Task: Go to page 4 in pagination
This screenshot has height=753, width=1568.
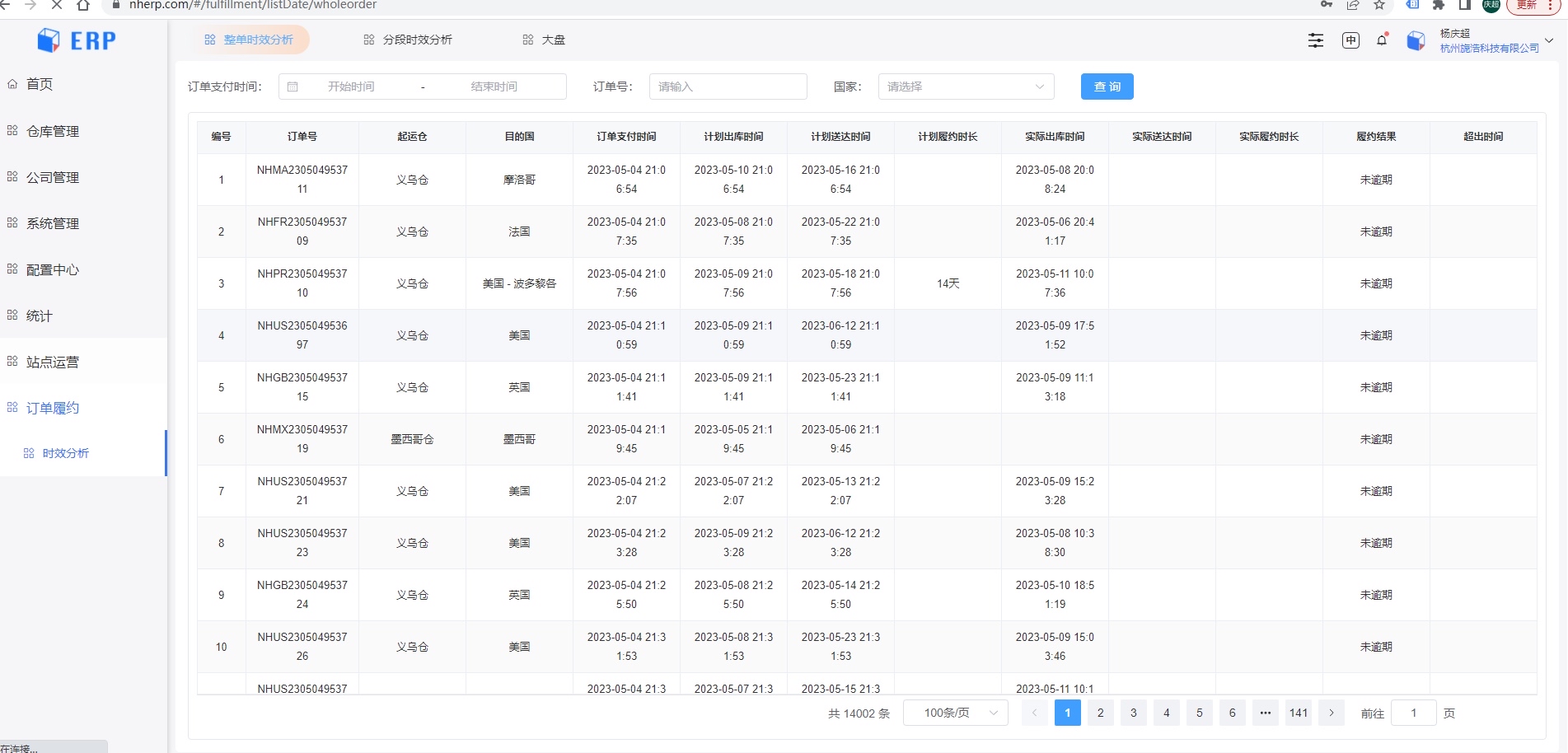Action: pyautogui.click(x=1167, y=713)
